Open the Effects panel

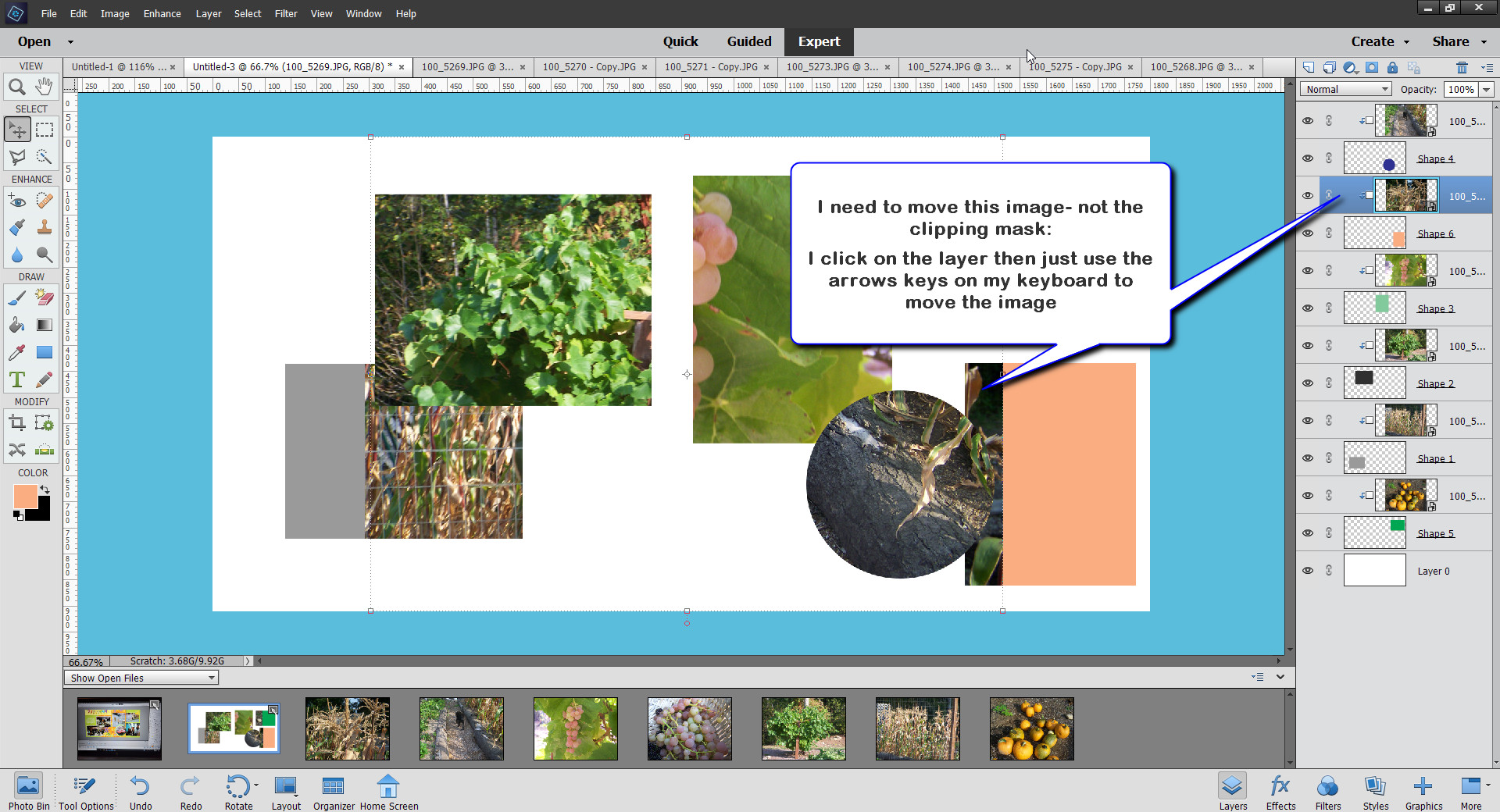click(x=1280, y=791)
